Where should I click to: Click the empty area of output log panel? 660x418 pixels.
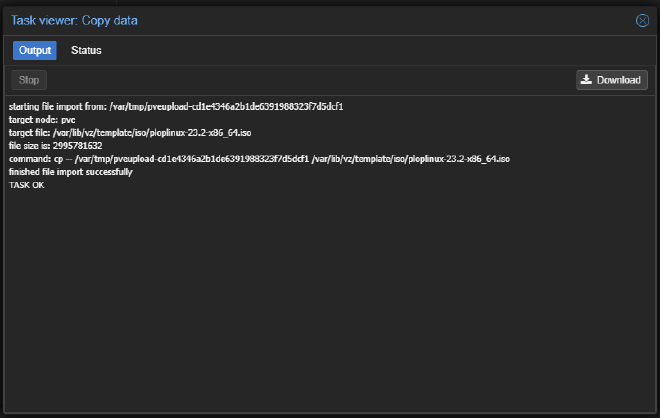point(330,300)
